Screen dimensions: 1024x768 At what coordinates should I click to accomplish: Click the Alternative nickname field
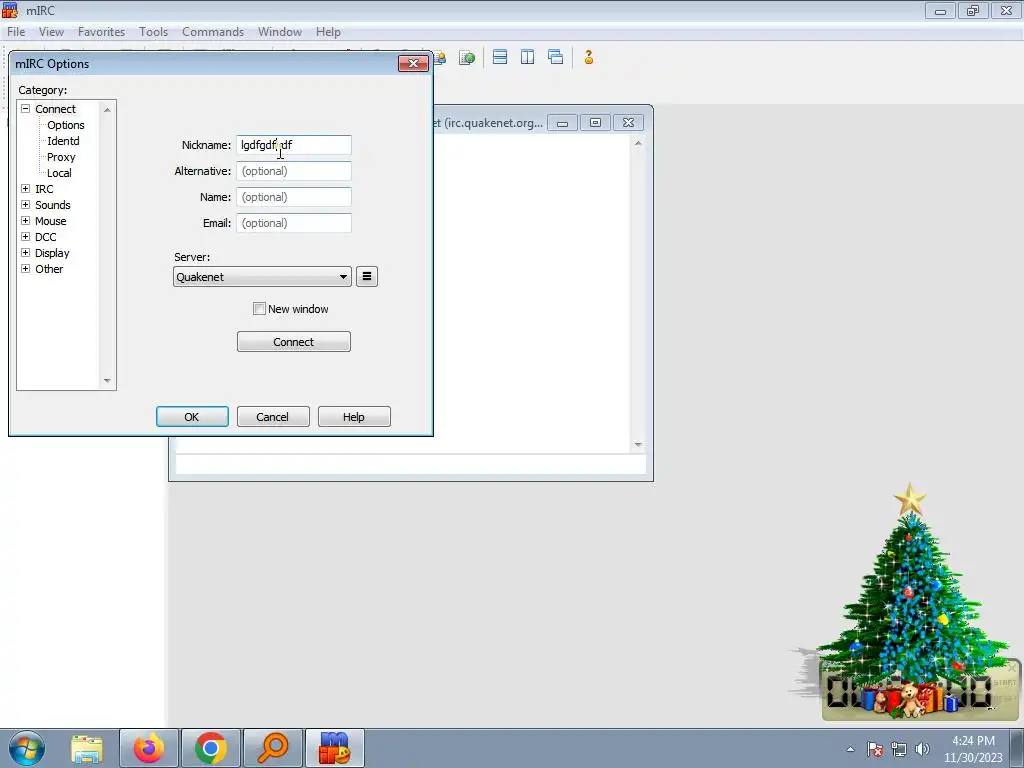[294, 171]
